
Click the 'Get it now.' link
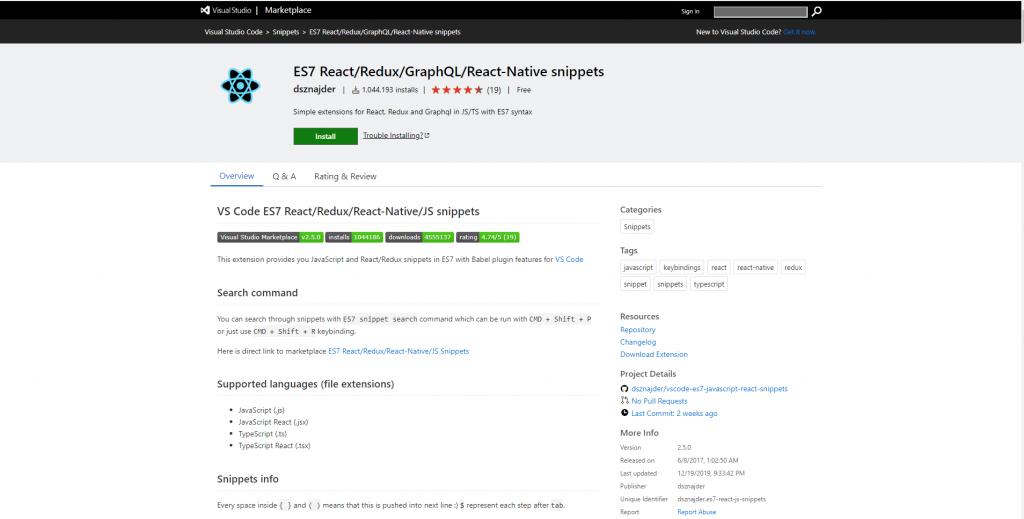[x=799, y=32]
